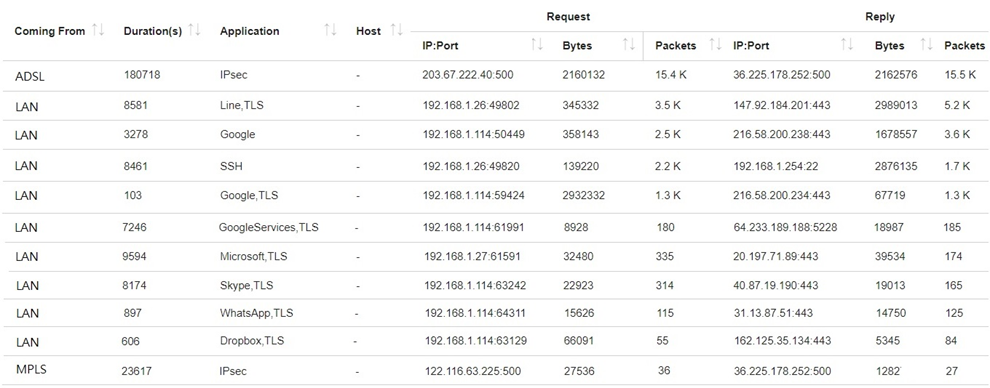
Task: Click the Request group header
Action: click(x=568, y=17)
